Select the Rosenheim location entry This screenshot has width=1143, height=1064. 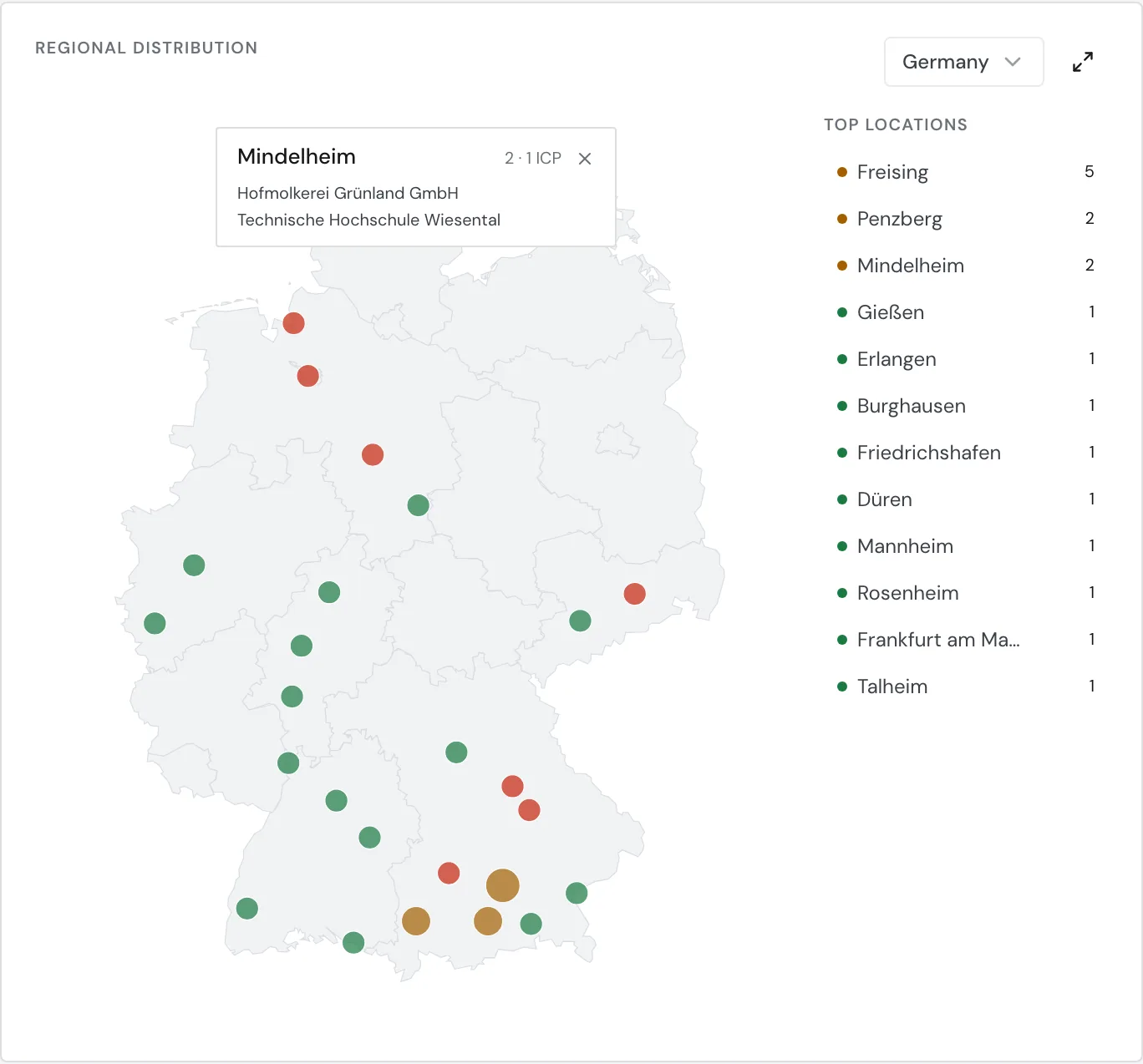[965, 593]
